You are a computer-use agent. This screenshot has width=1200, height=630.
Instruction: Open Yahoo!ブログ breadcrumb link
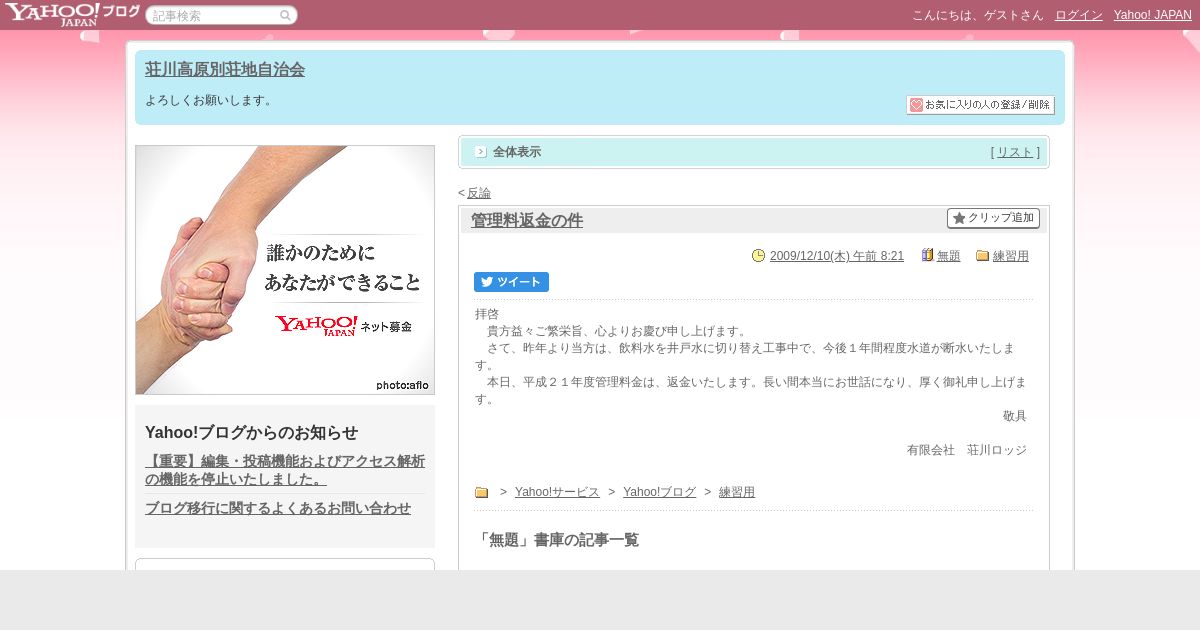pos(659,492)
